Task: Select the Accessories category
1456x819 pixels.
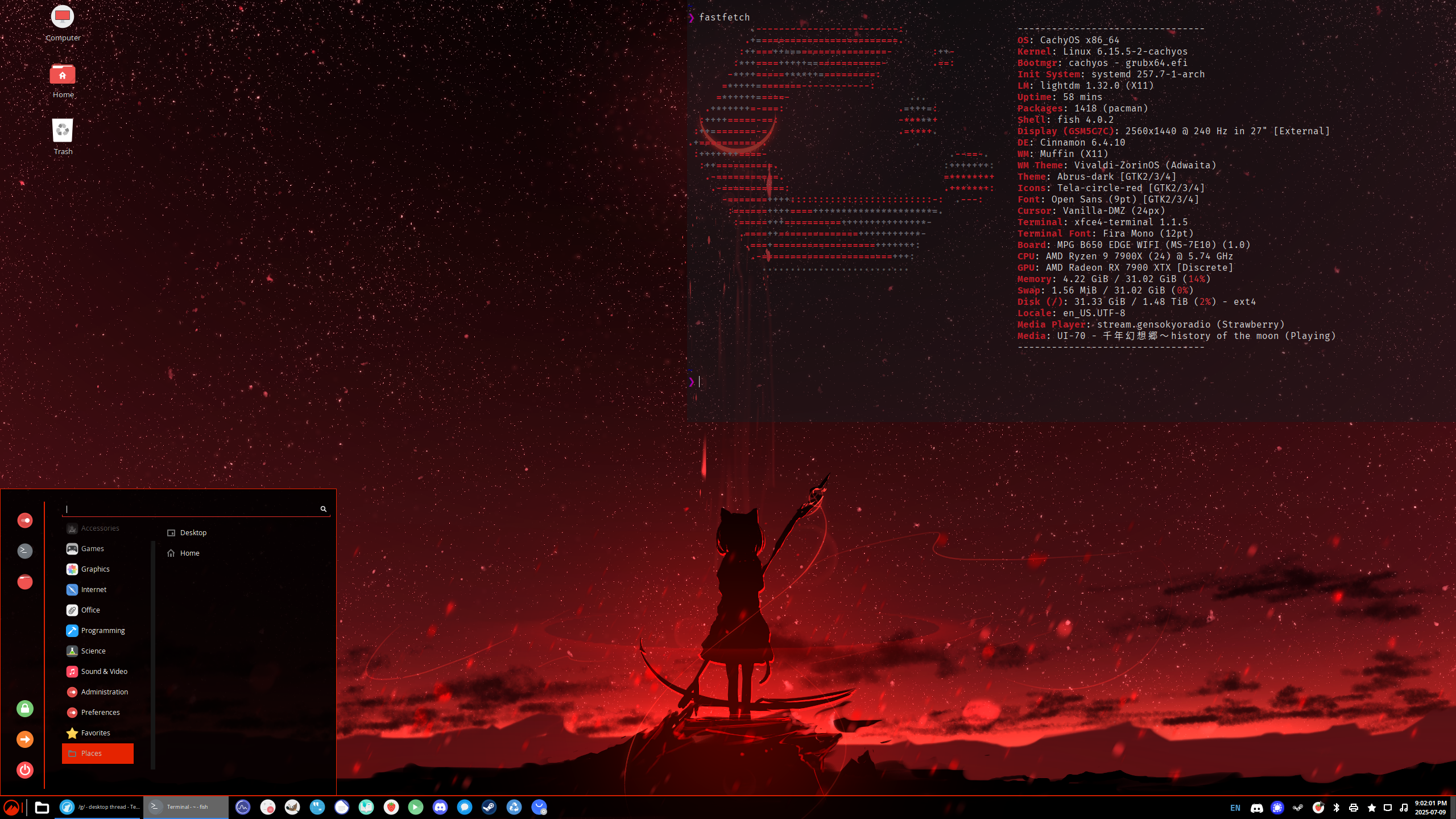Action: [x=98, y=528]
